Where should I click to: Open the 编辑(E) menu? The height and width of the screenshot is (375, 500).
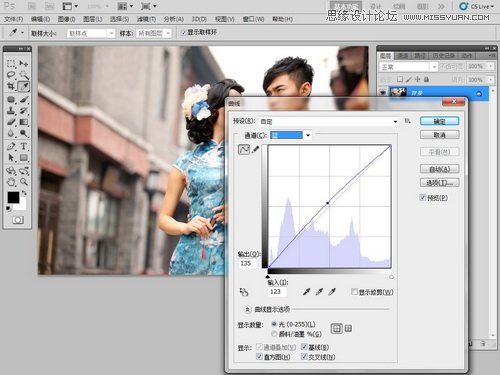click(40, 19)
